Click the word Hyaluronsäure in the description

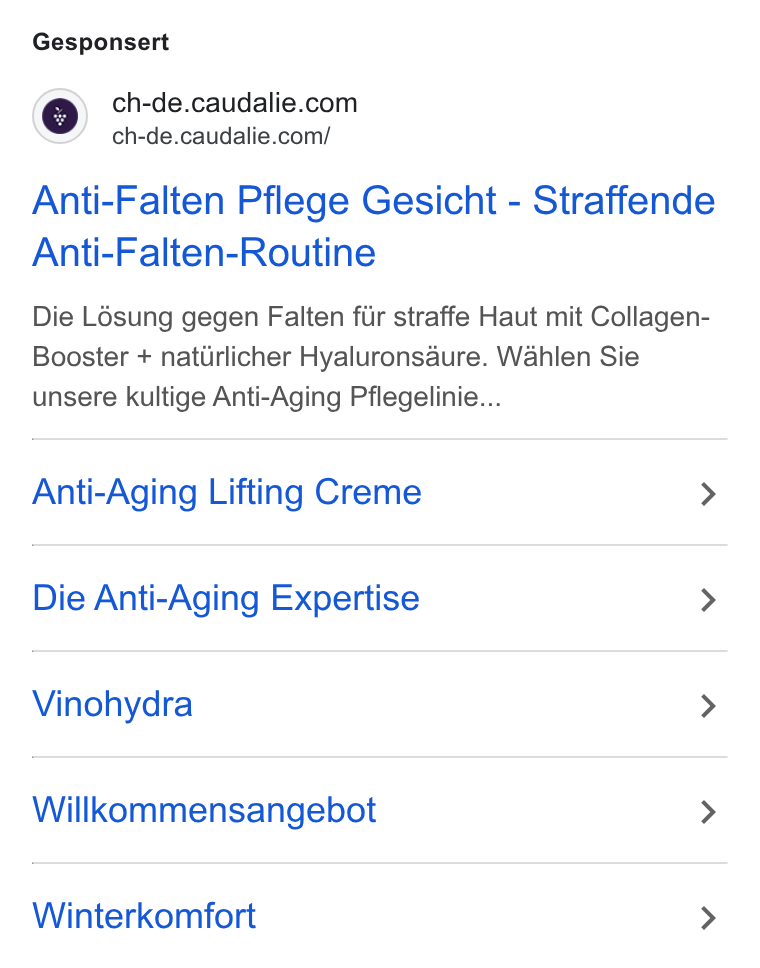[394, 357]
